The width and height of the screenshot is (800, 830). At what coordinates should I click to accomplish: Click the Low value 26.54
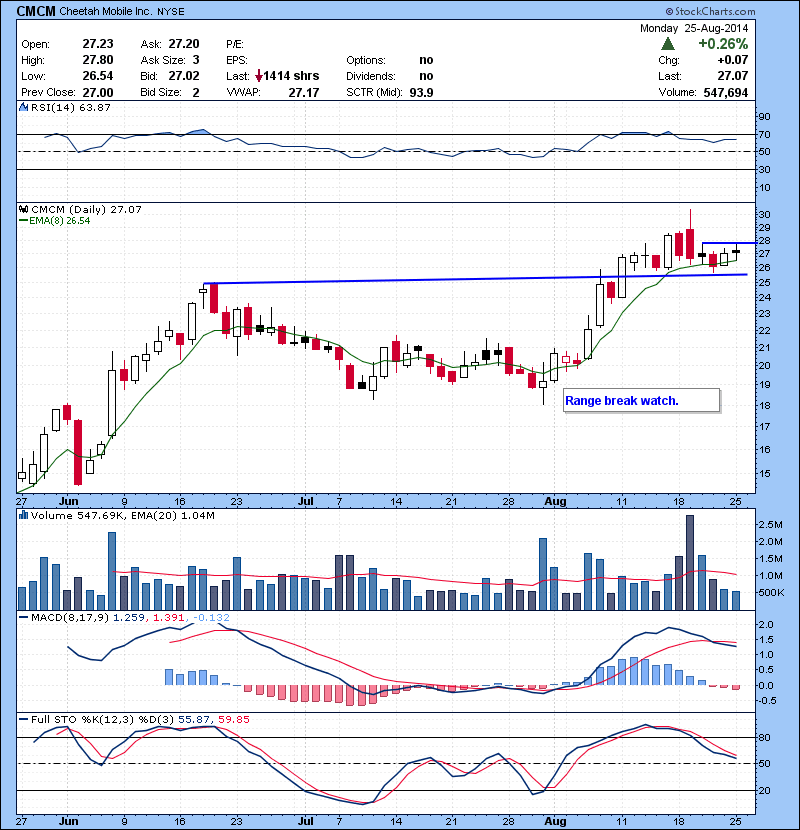point(98,76)
